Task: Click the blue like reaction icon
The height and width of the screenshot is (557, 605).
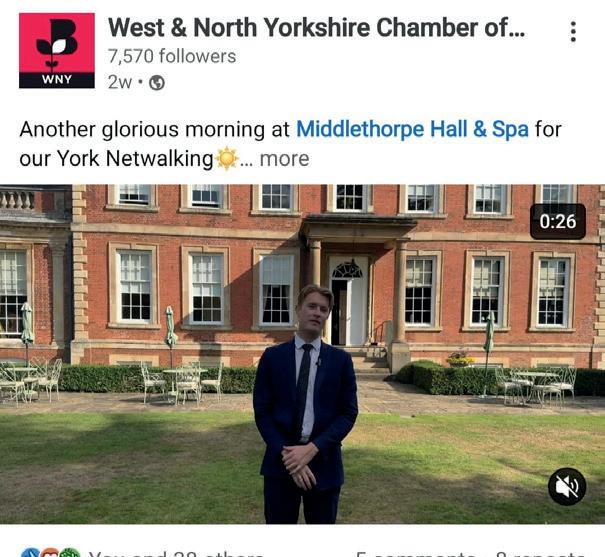Action: coord(30,553)
